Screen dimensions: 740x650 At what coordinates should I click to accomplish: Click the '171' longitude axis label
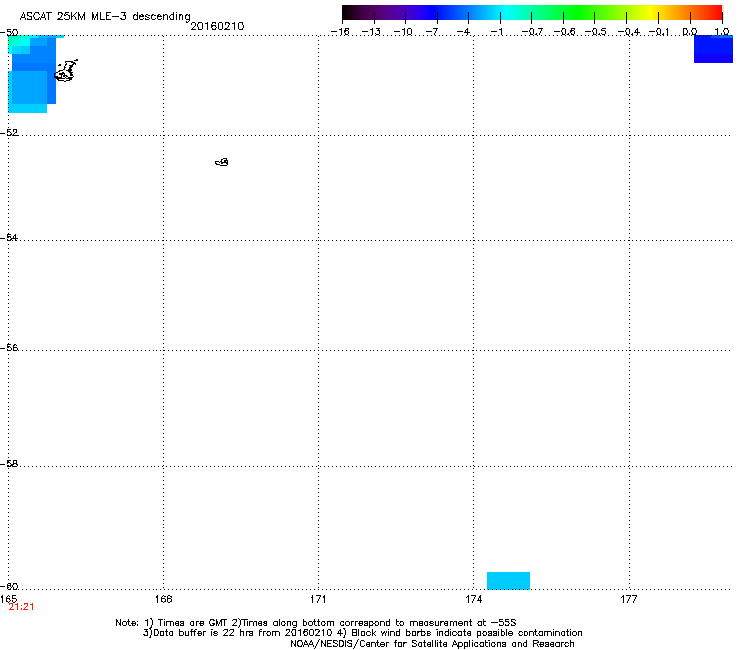point(318,599)
